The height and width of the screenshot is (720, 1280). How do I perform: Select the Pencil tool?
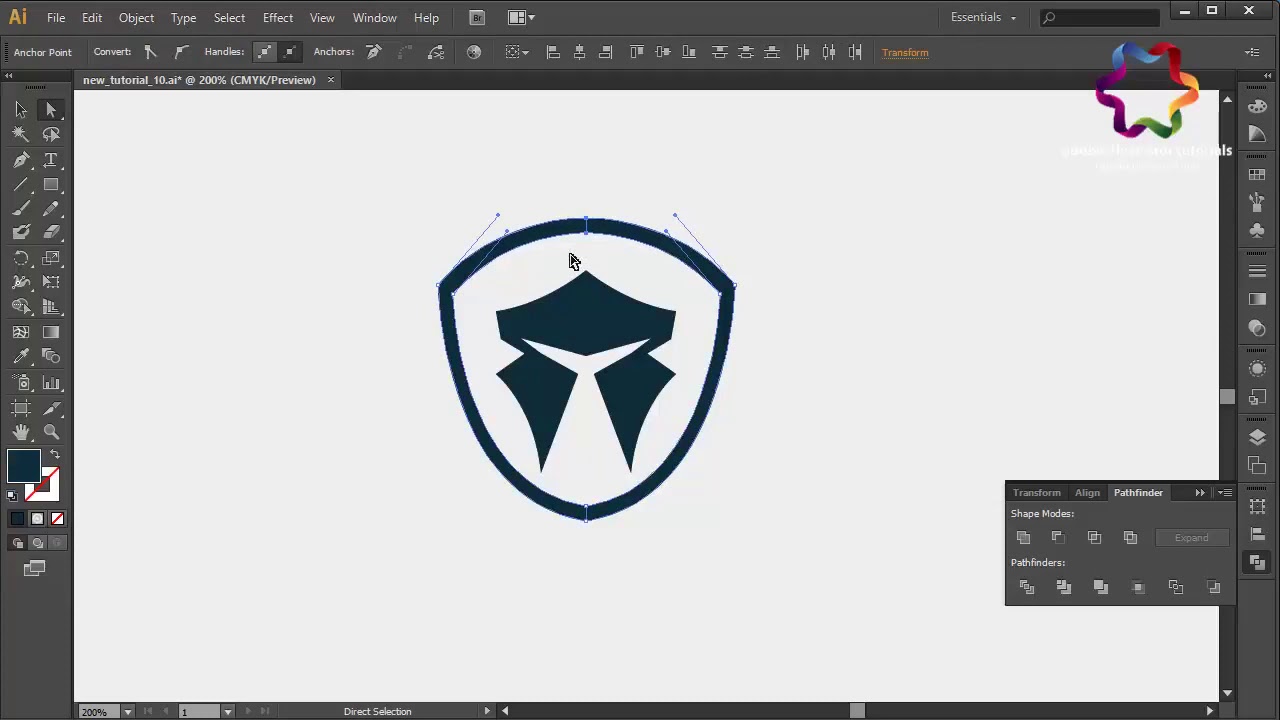click(51, 209)
